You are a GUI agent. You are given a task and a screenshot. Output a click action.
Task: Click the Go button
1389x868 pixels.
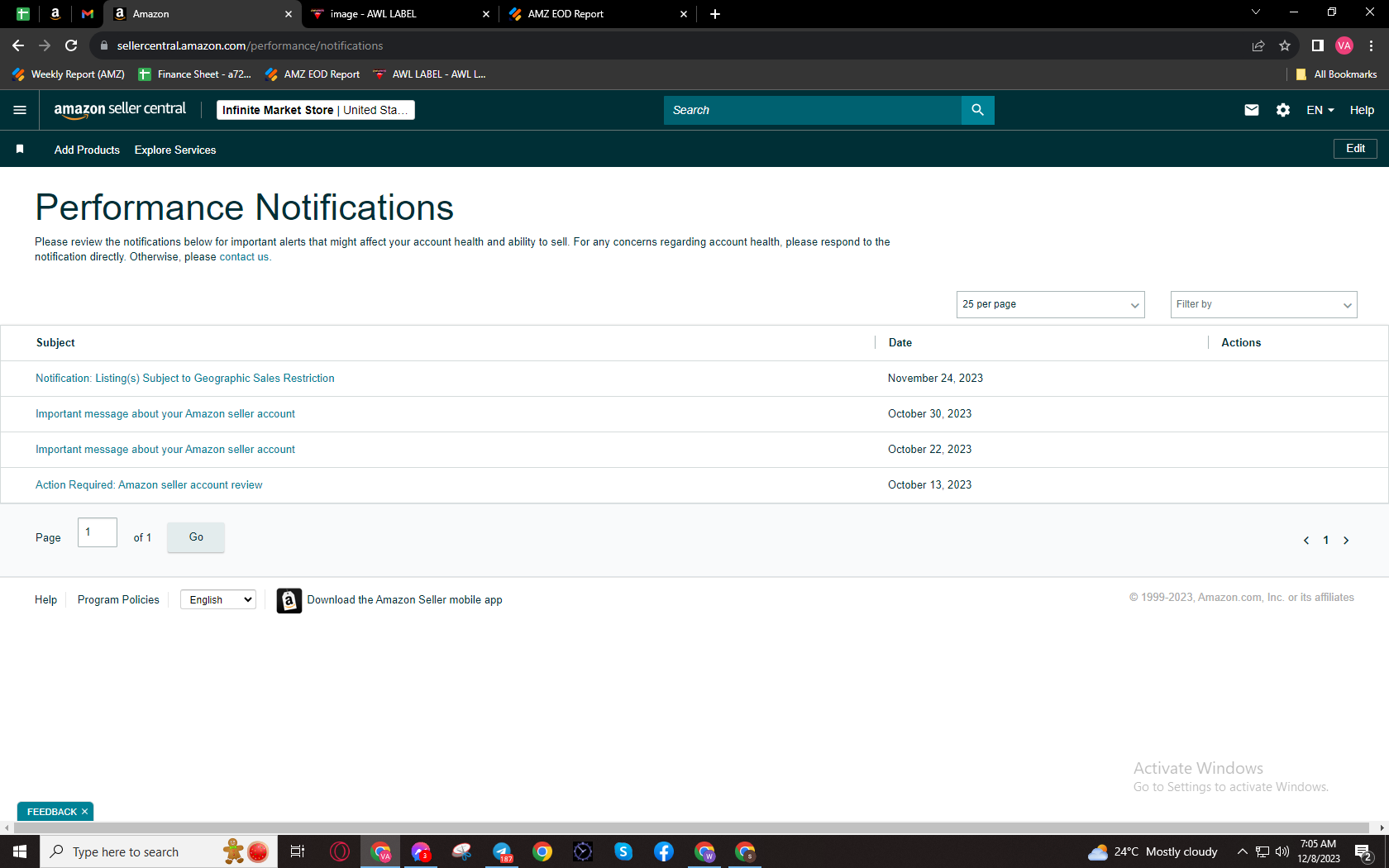[x=196, y=537]
